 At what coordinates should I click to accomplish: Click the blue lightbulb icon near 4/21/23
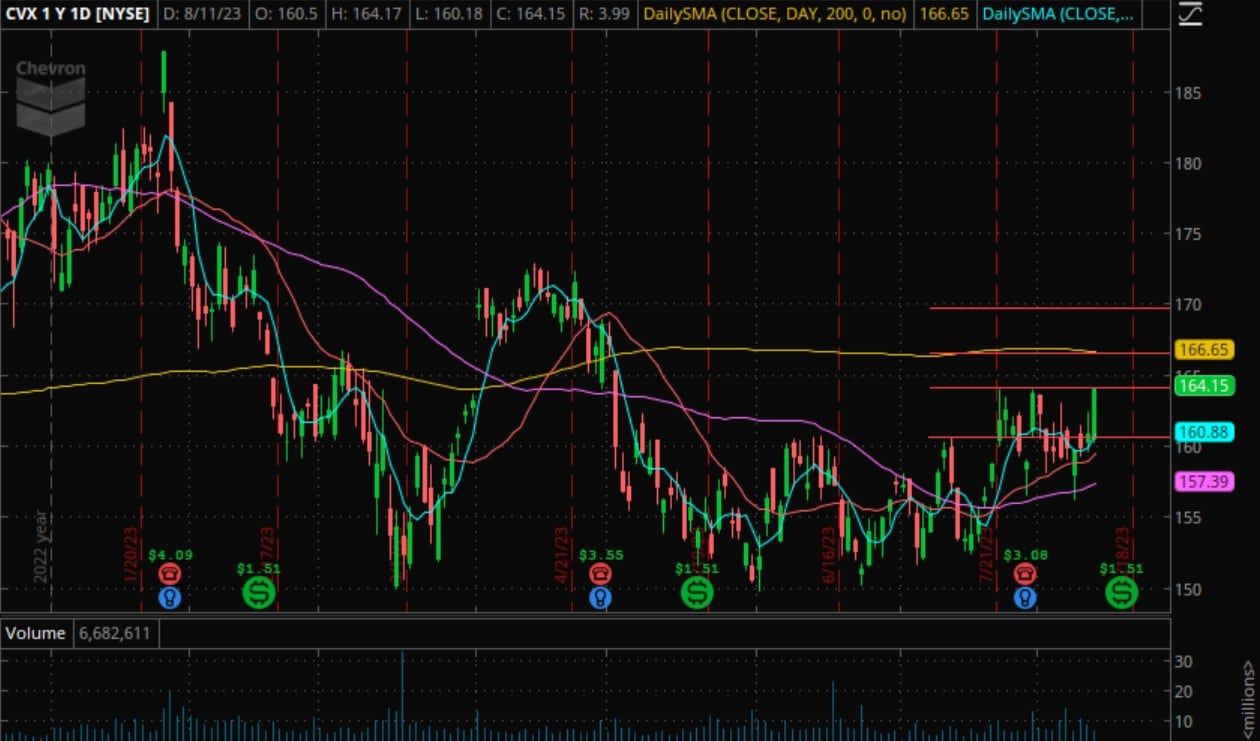pyautogui.click(x=600, y=597)
